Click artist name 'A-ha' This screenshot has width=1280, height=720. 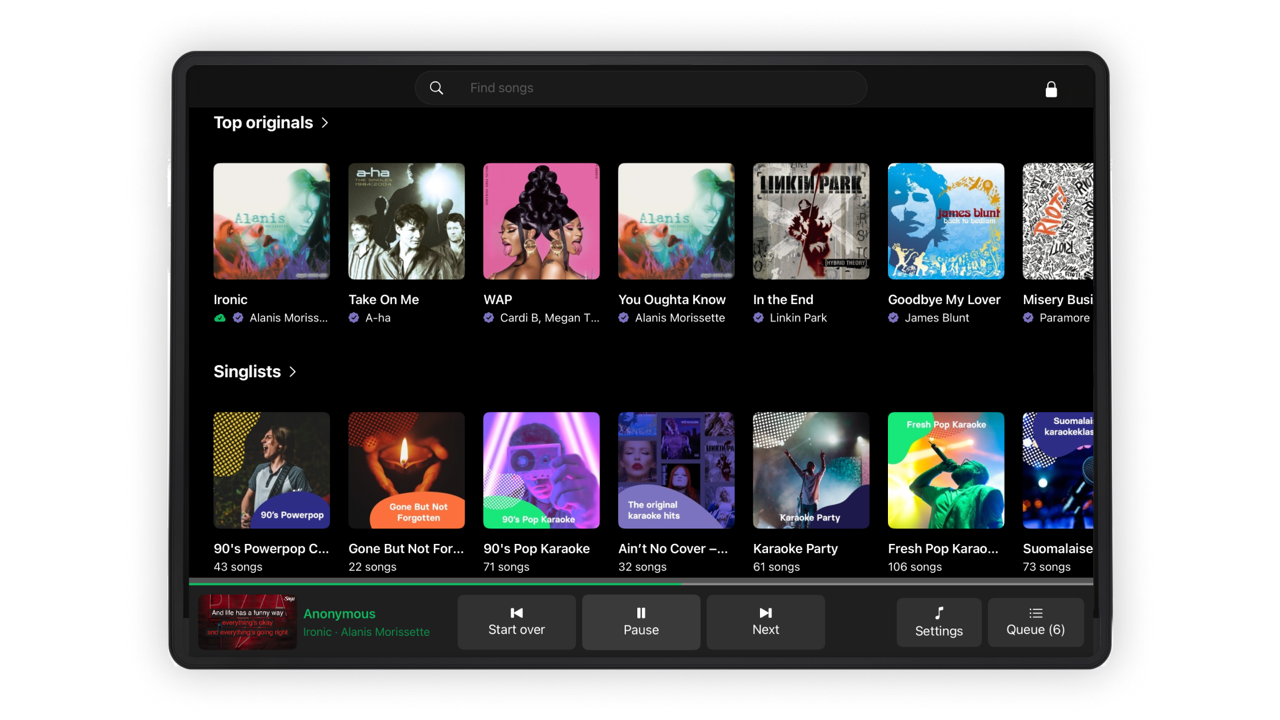pos(378,318)
